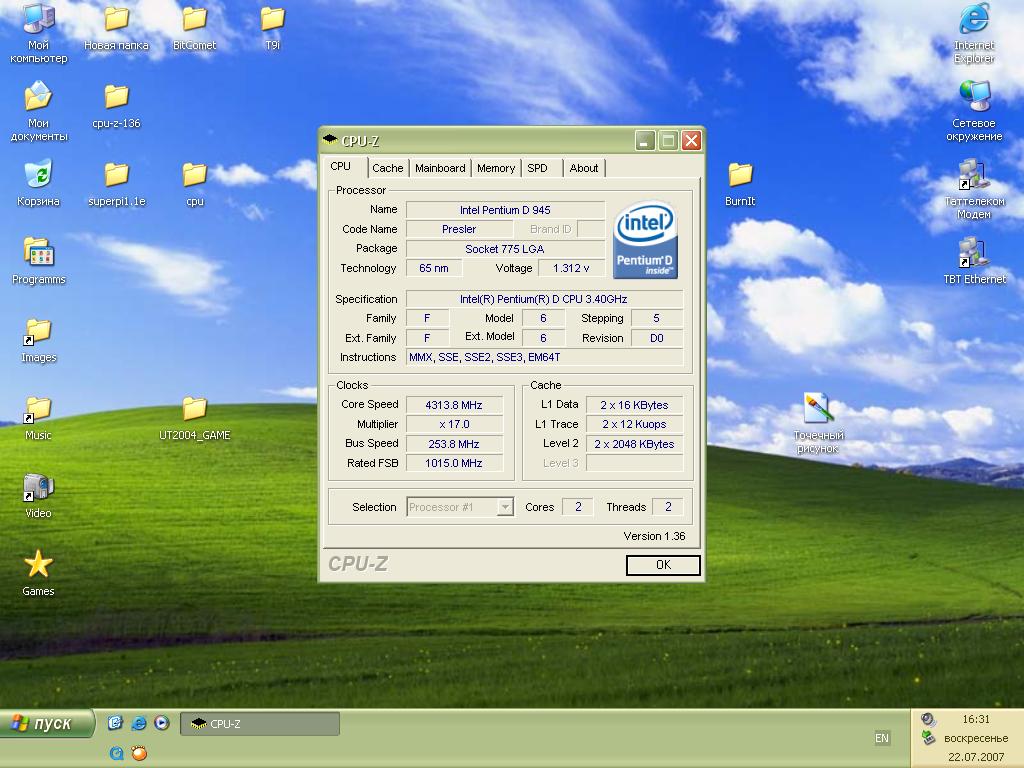
Task: Open the Точечный рисунок bitmap file
Action: point(818,423)
